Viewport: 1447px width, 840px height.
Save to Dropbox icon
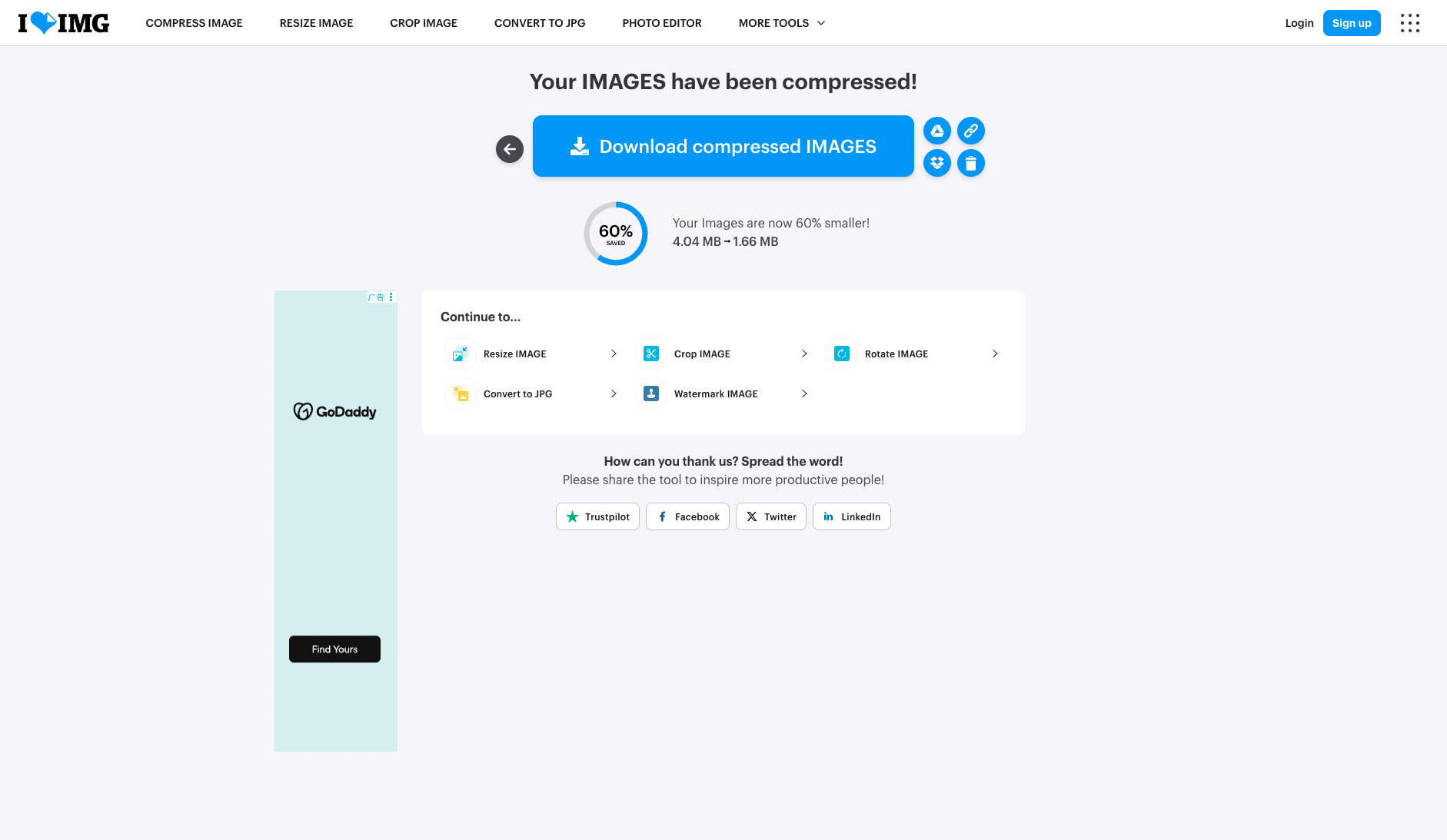937,163
